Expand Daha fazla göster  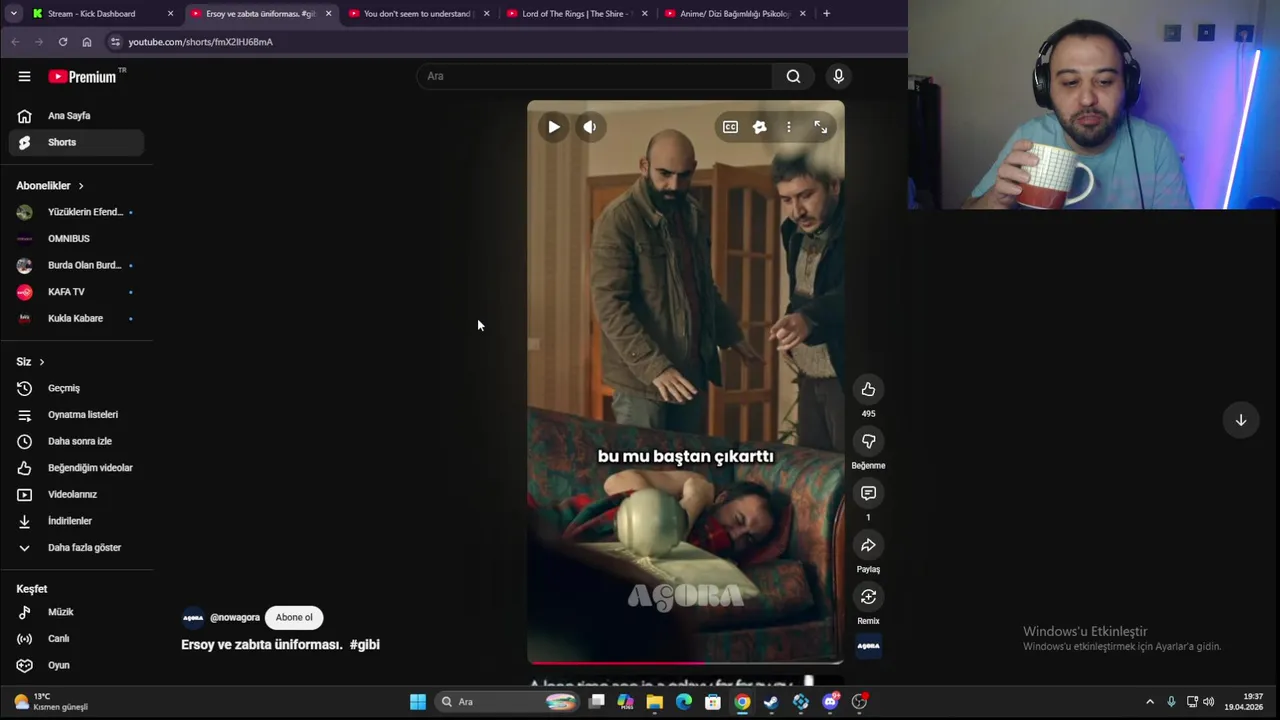click(x=77, y=548)
